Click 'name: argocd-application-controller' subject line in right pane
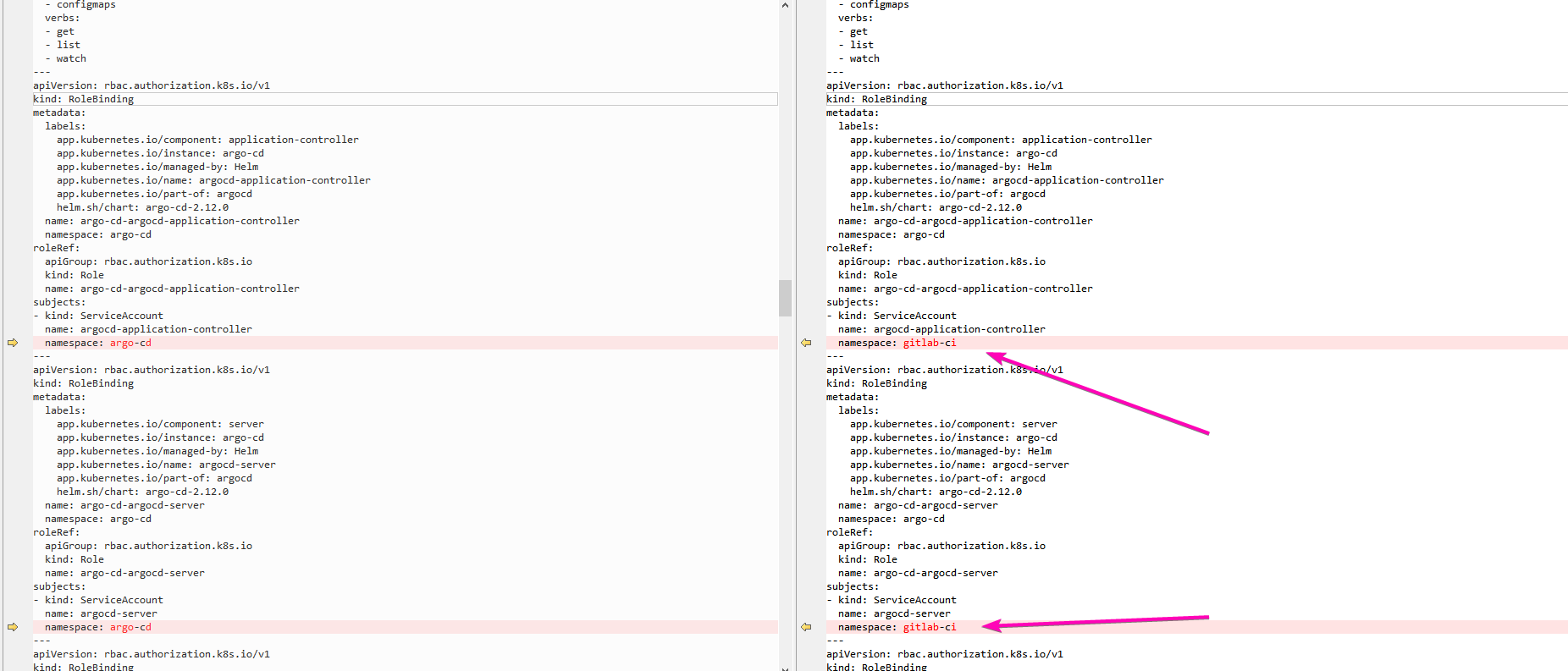 [941, 329]
